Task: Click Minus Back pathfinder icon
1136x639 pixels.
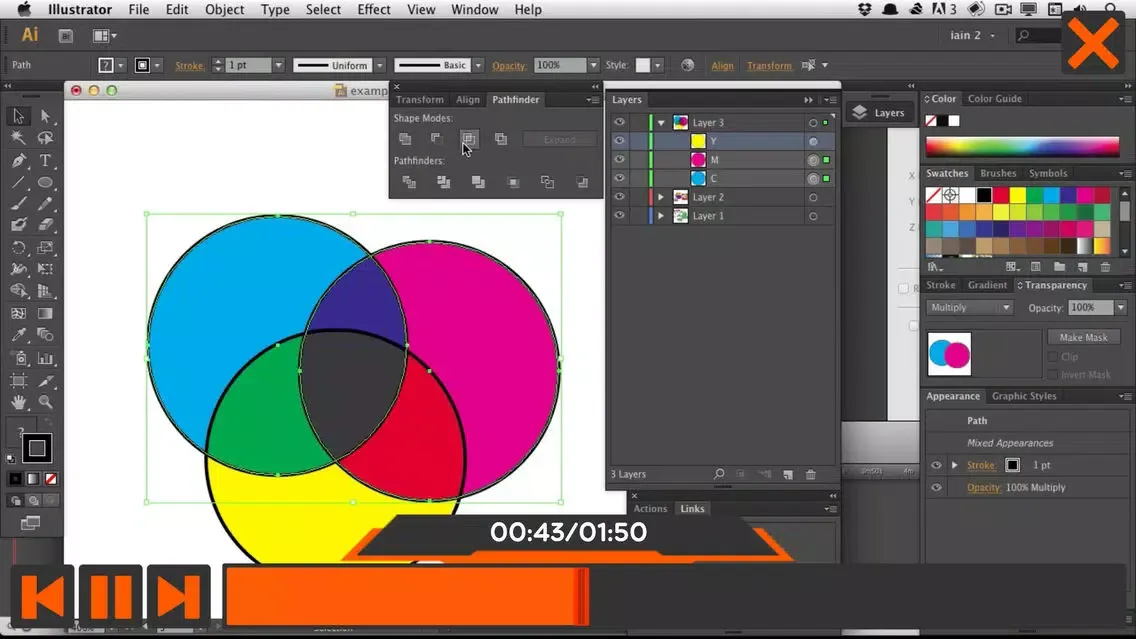Action: pyautogui.click(x=582, y=183)
